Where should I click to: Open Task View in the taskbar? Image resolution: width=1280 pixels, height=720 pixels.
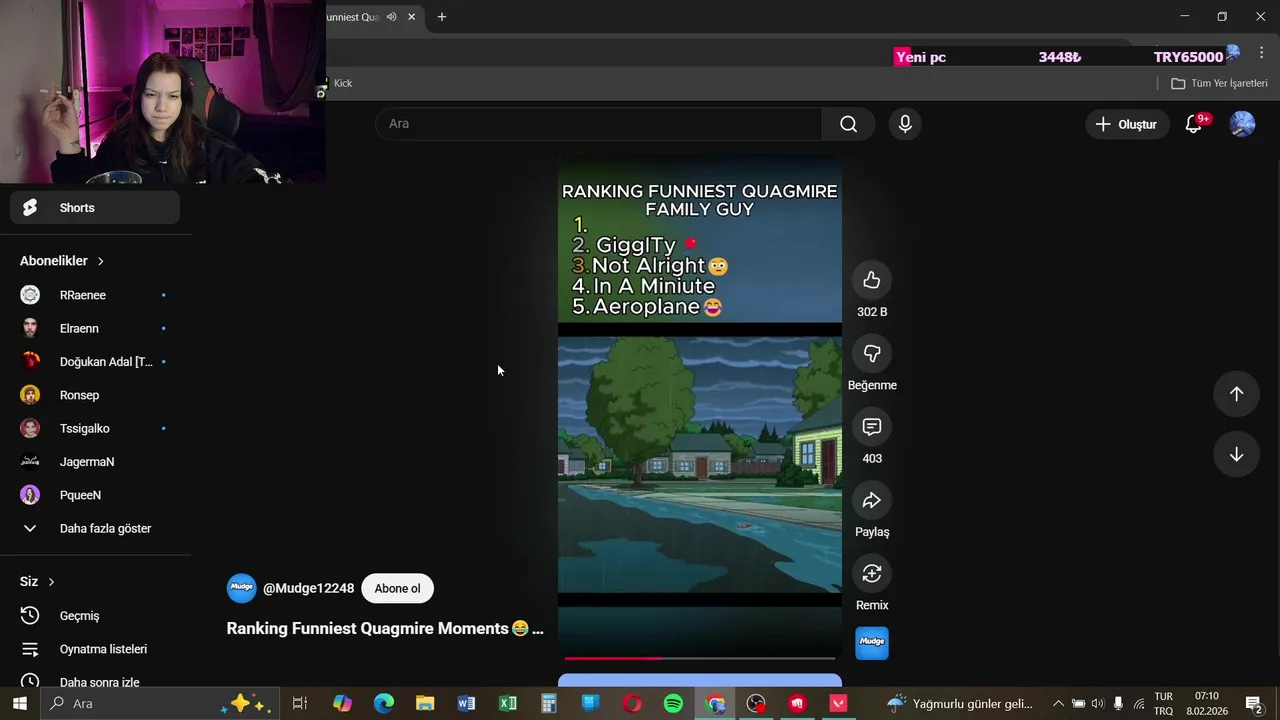coord(299,703)
